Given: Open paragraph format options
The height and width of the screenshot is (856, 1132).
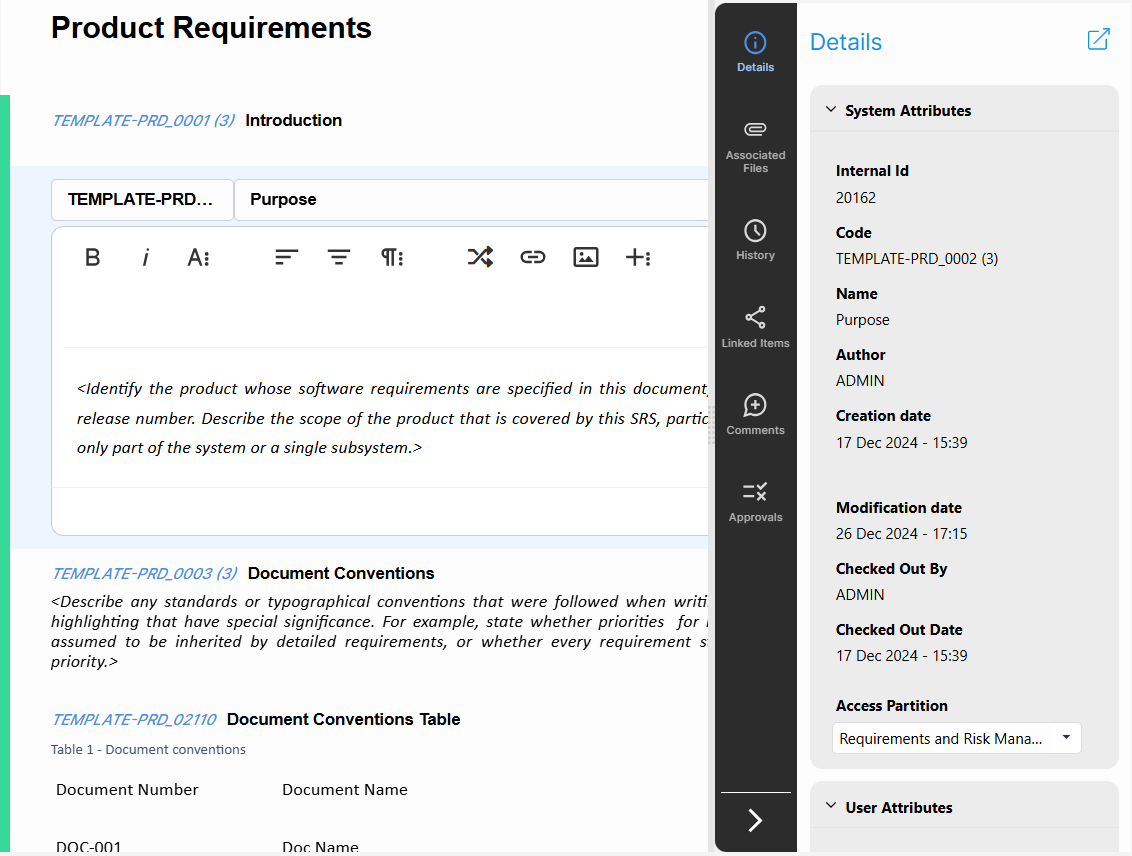Looking at the screenshot, I should 392,257.
